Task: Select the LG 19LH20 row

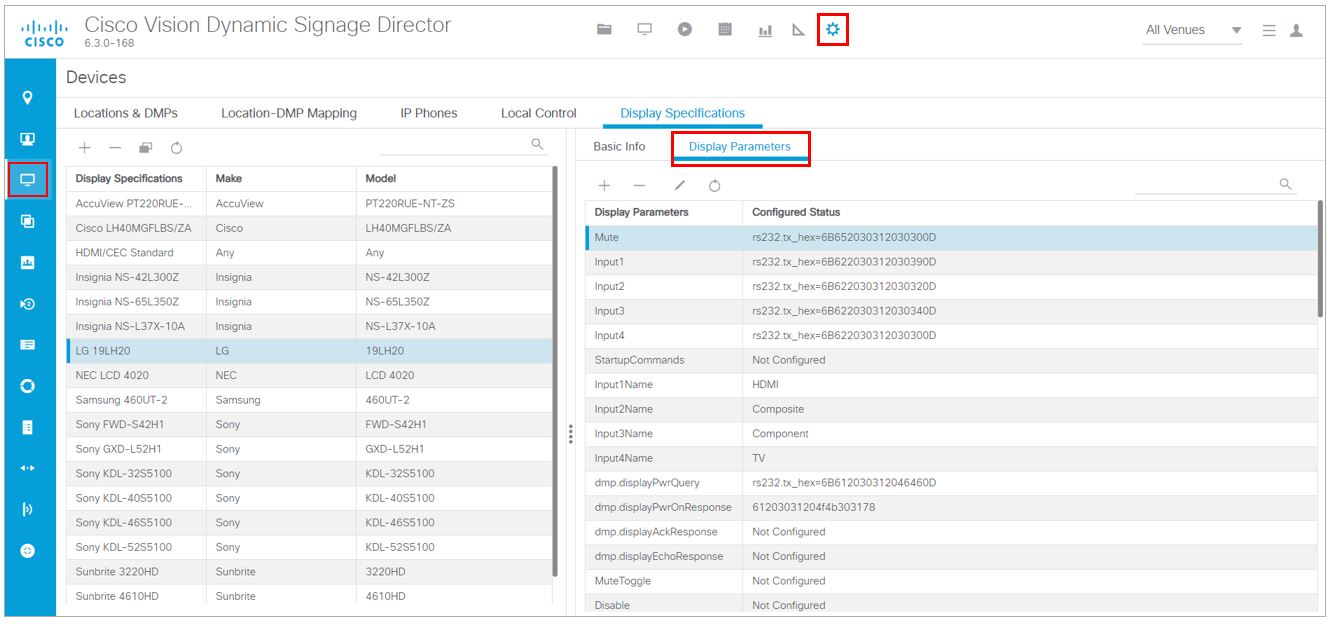Action: coord(309,351)
